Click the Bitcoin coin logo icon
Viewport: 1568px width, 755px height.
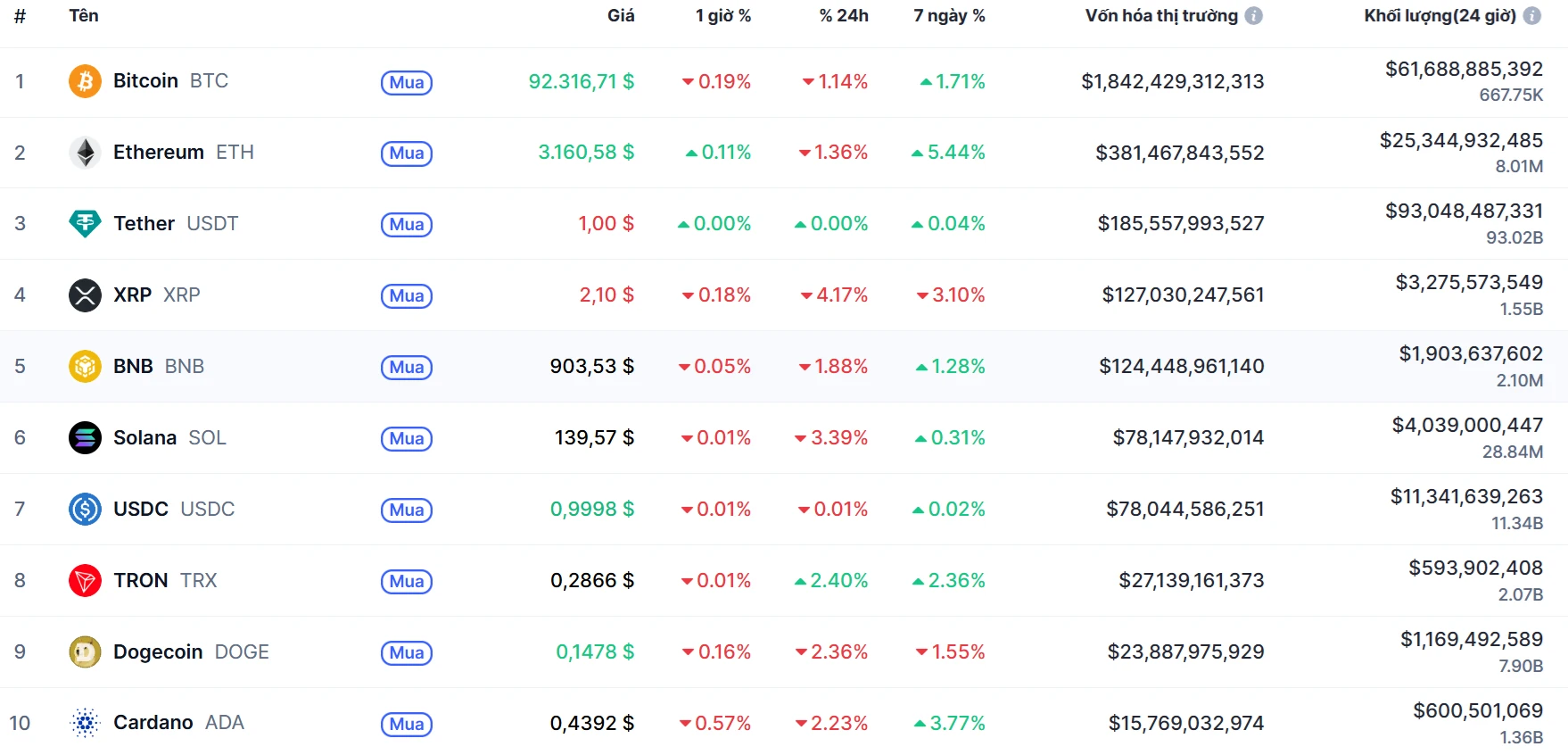(85, 81)
